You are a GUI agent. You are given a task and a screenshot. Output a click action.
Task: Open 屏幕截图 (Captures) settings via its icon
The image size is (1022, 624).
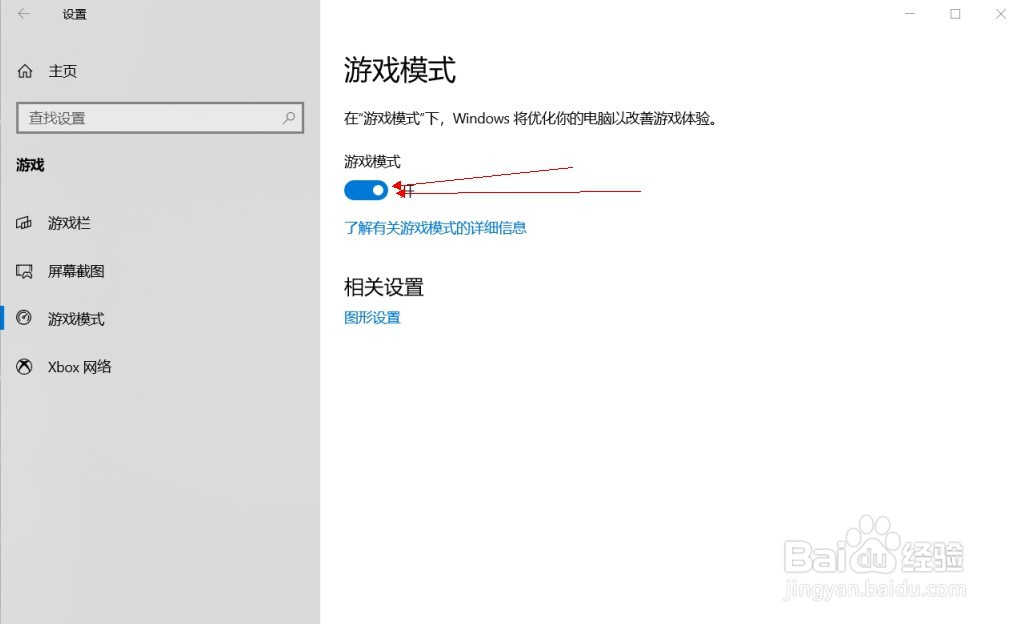(23, 270)
